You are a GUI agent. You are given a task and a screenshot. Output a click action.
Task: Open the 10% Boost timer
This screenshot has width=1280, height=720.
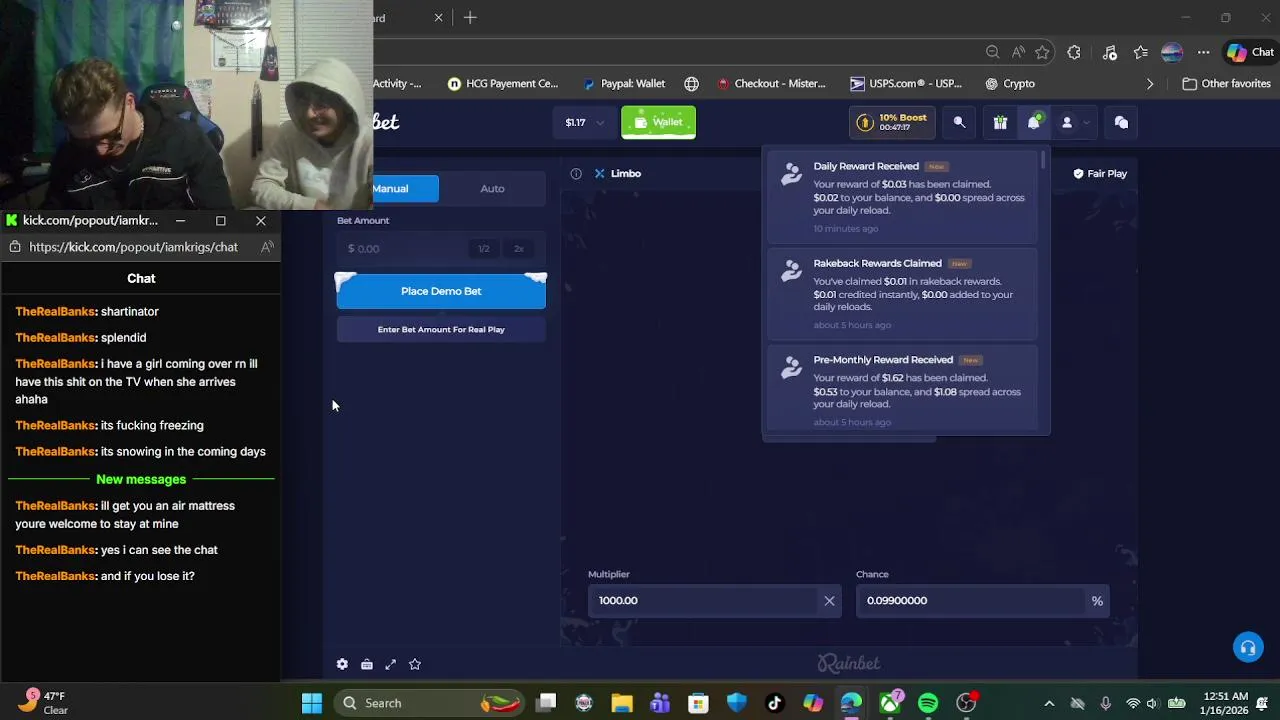pos(893,122)
